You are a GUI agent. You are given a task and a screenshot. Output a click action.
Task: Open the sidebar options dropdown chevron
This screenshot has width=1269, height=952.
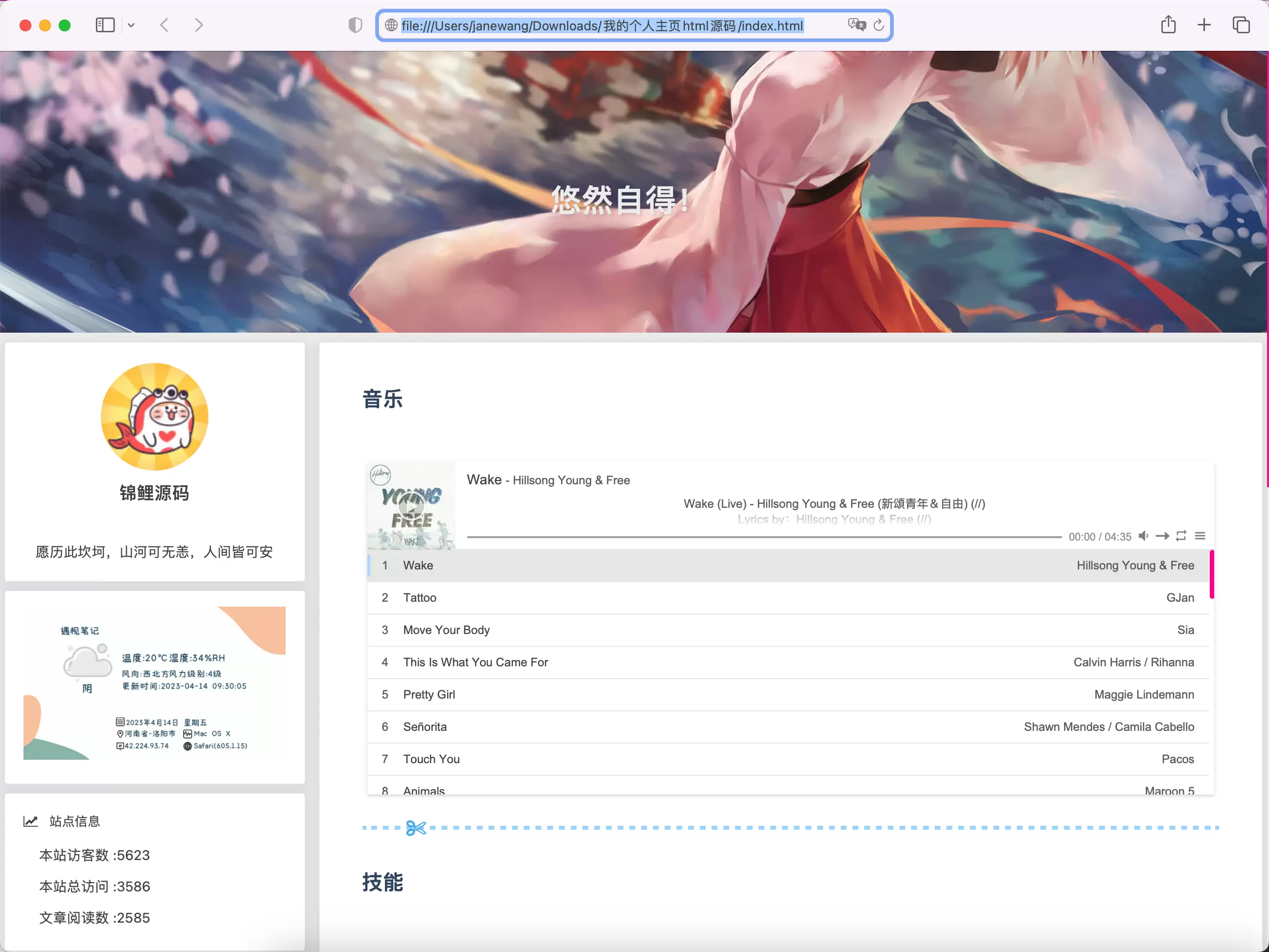132,25
